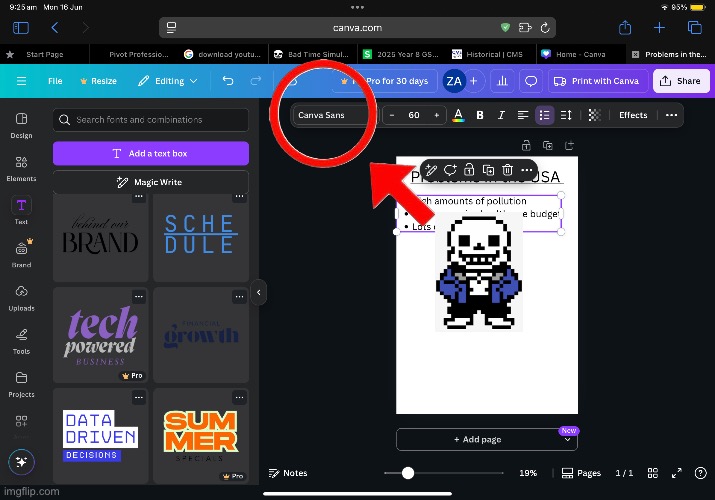This screenshot has width=715, height=500.
Task: Lock the page with top lock icon
Action: coord(526,146)
